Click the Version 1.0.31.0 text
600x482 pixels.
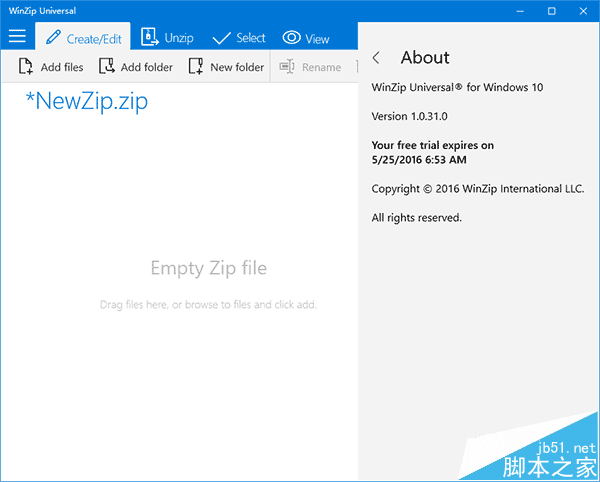[409, 116]
